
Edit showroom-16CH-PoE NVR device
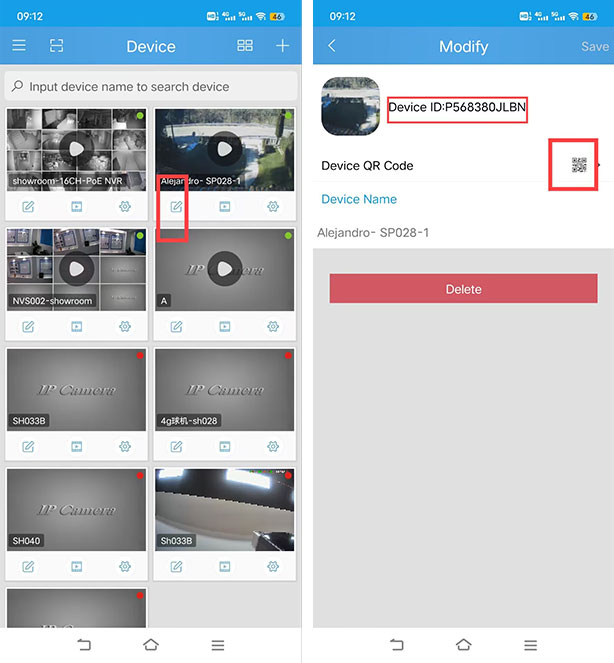coord(28,206)
